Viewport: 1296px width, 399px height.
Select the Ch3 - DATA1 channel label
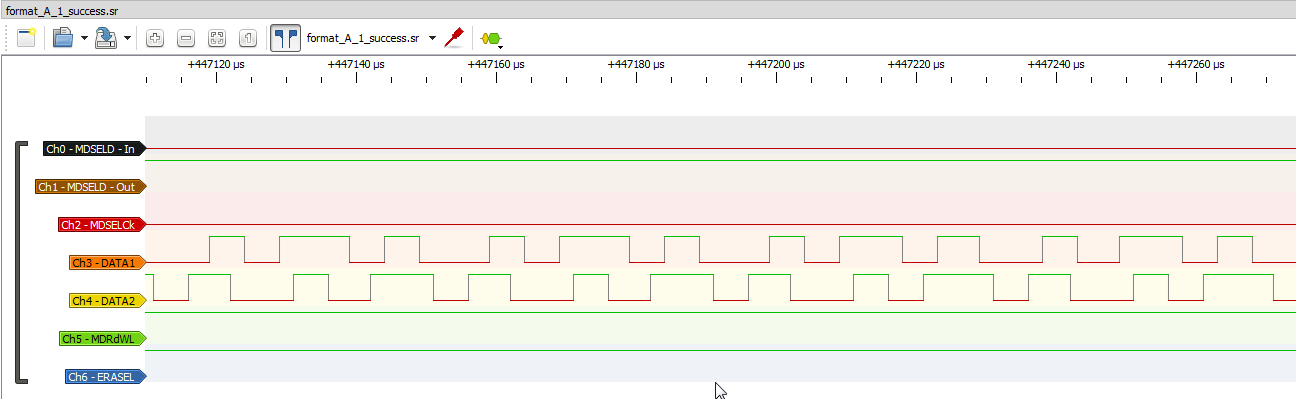pyautogui.click(x=107, y=263)
